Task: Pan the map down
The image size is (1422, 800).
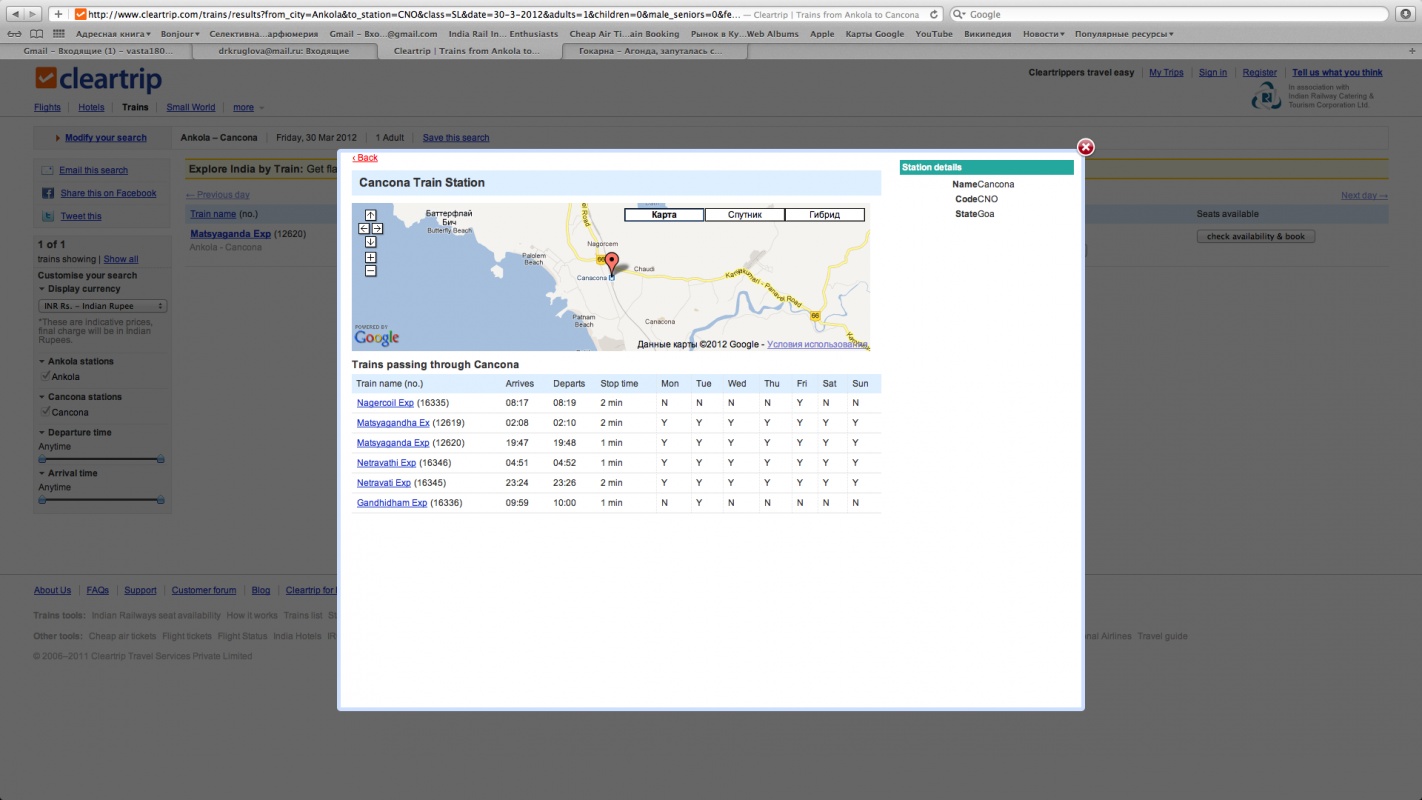Action: point(370,242)
